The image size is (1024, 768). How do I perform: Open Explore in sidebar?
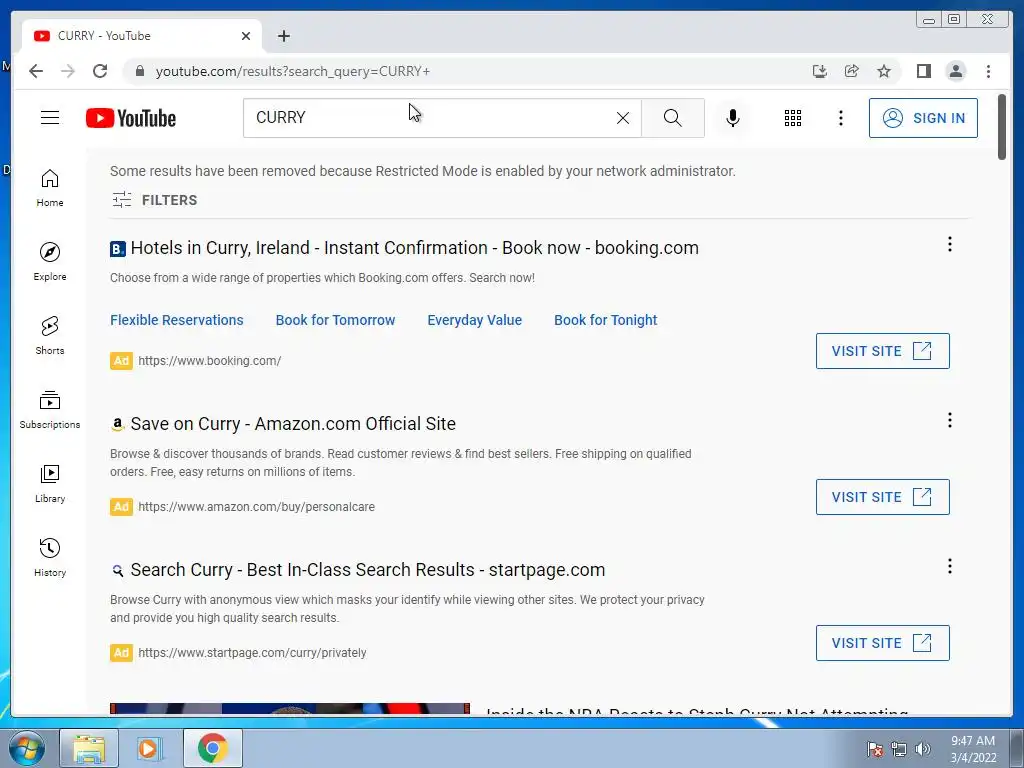click(50, 261)
